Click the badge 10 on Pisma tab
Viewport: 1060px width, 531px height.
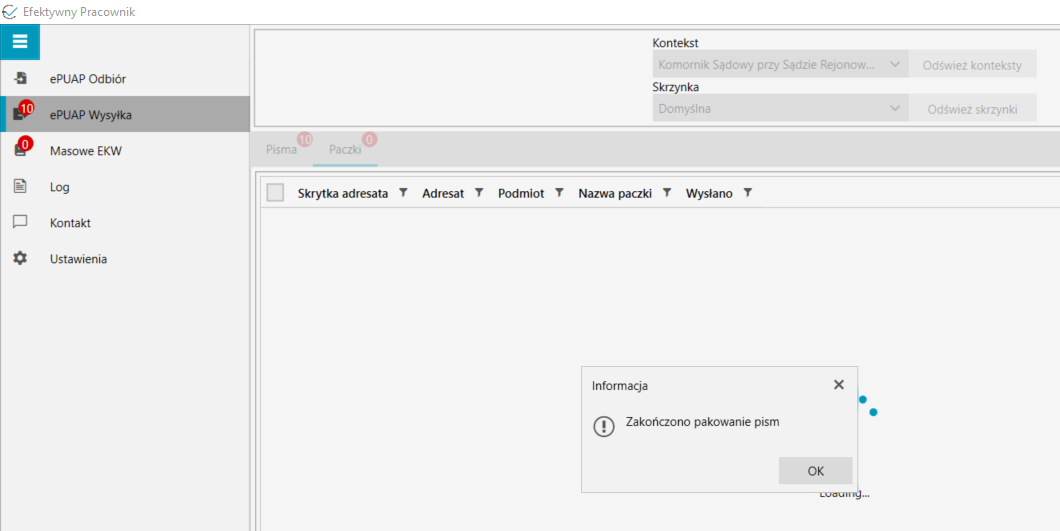pos(304,140)
